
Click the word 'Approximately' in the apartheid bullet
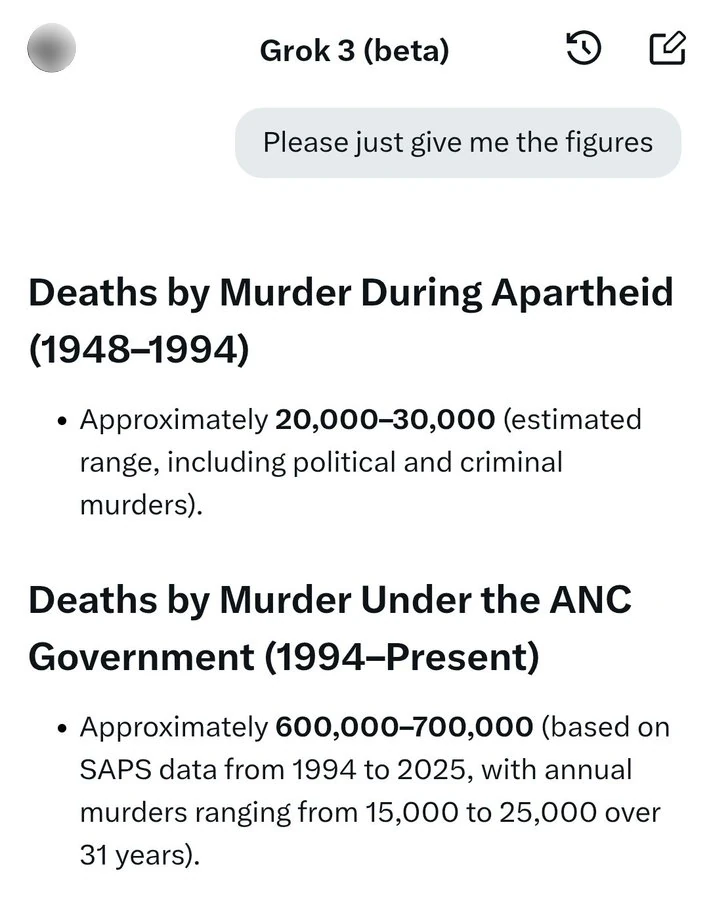174,421
